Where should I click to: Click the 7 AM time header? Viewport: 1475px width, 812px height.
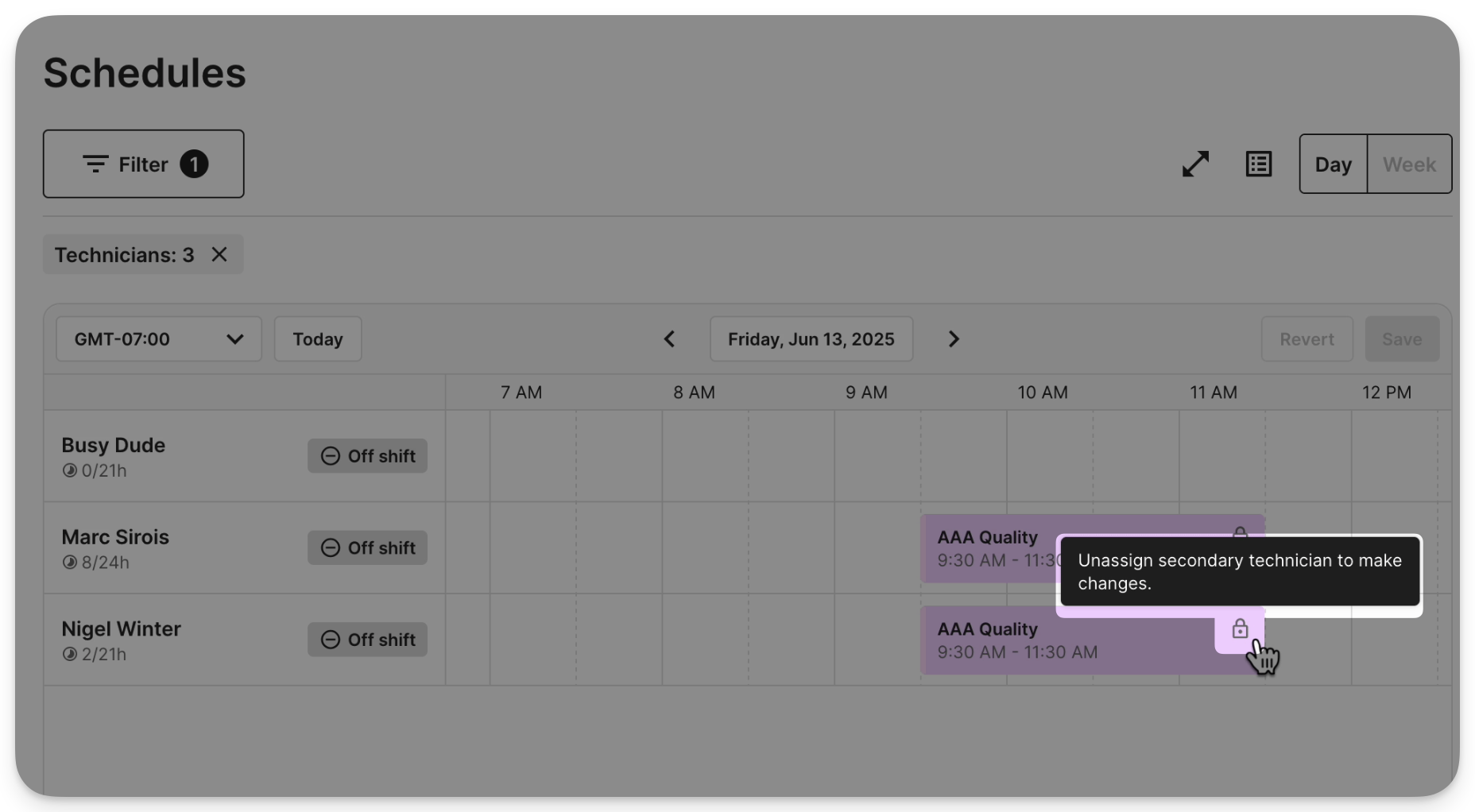click(x=521, y=392)
